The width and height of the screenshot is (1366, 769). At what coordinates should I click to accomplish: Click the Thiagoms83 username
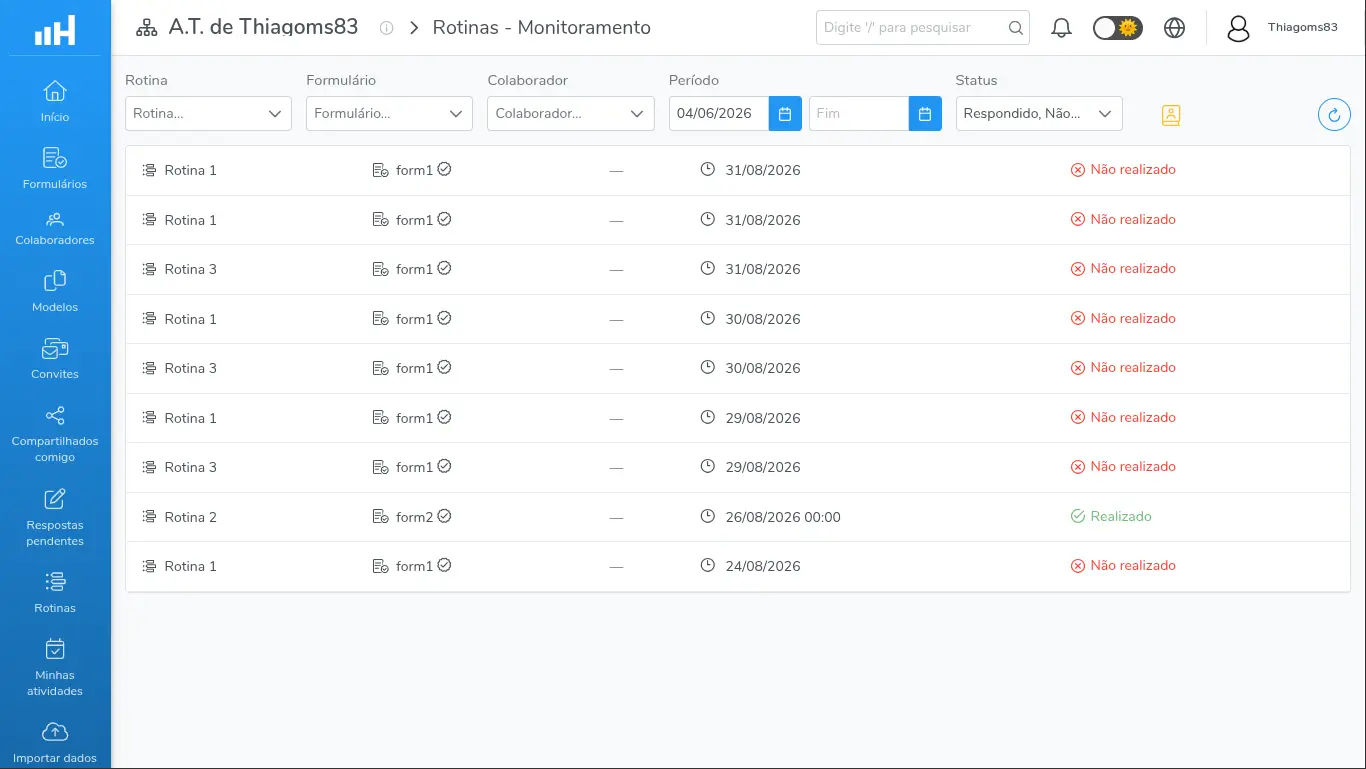tap(1302, 27)
